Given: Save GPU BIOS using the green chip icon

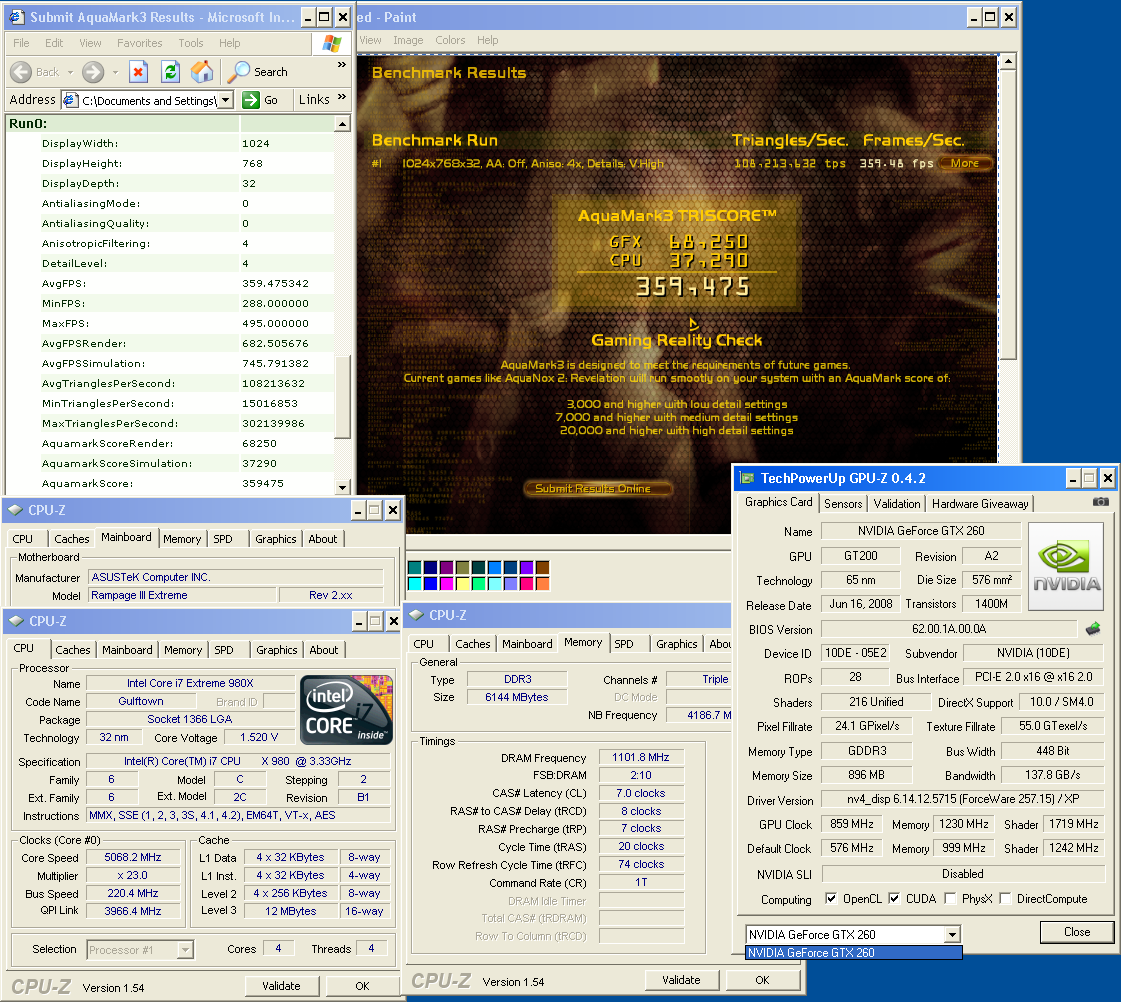Looking at the screenshot, I should (1093, 629).
